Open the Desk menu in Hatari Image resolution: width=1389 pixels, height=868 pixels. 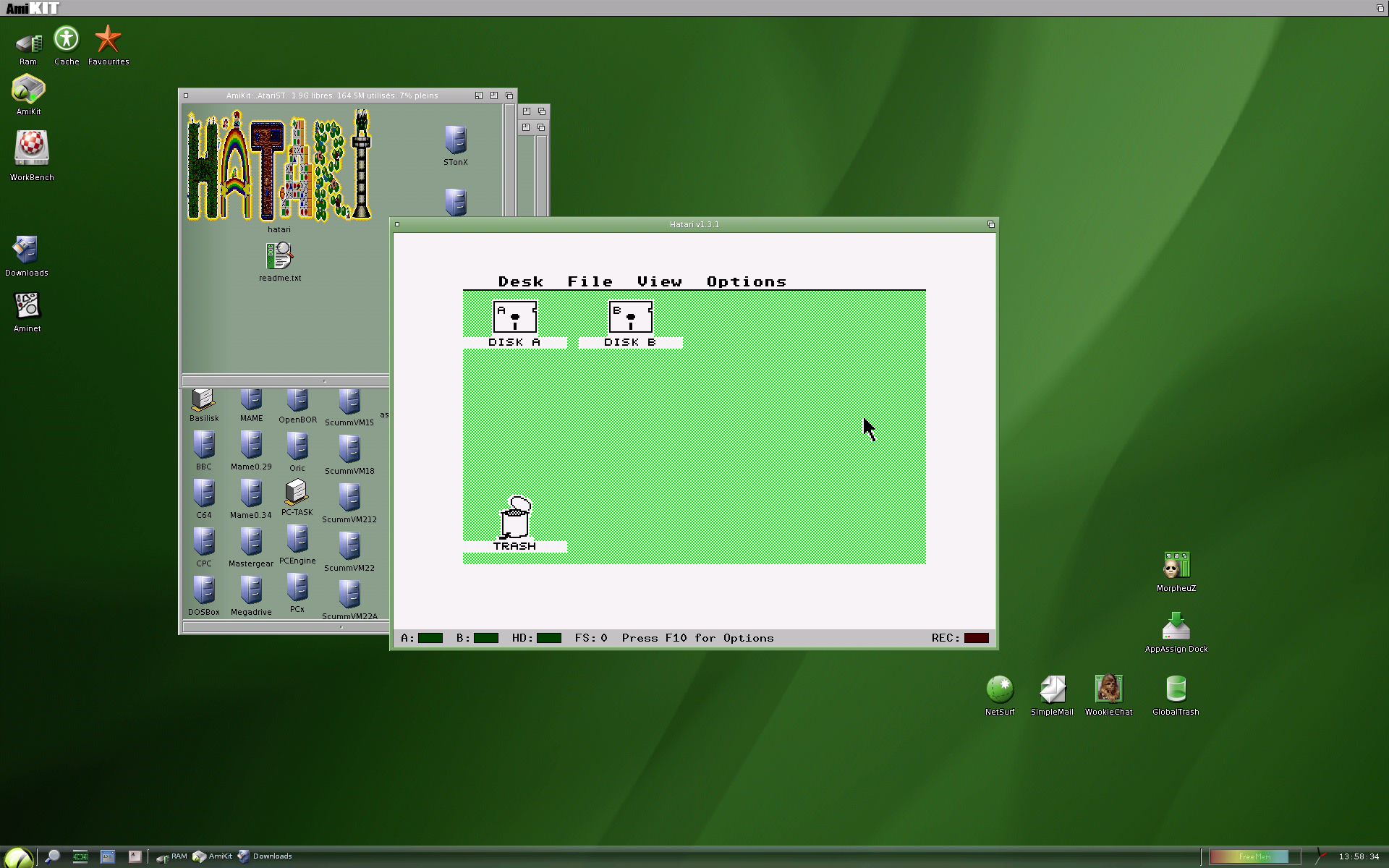[521, 281]
